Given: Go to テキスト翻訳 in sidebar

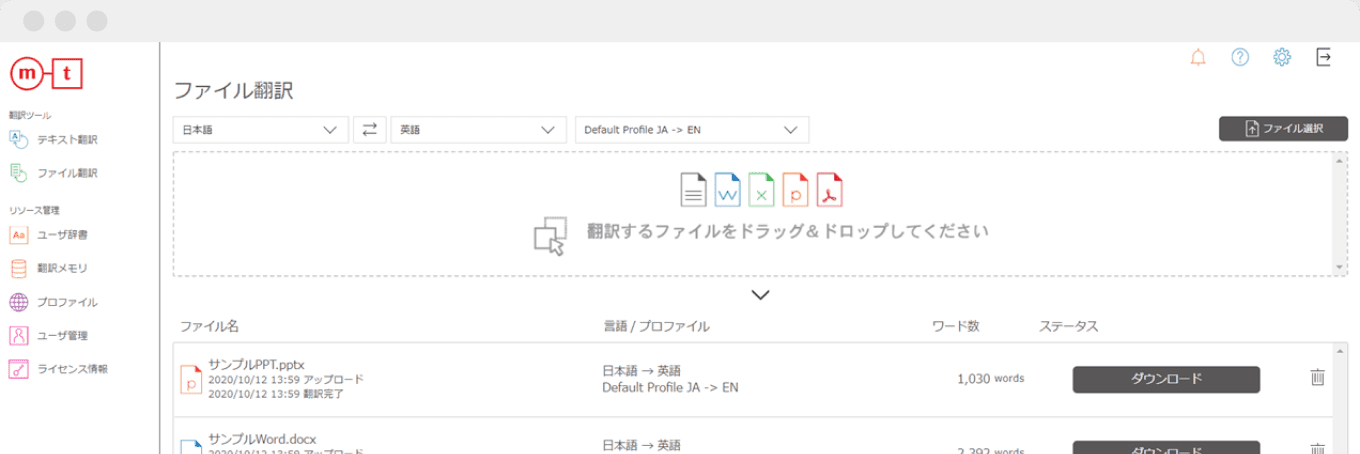Looking at the screenshot, I should coord(66,139).
